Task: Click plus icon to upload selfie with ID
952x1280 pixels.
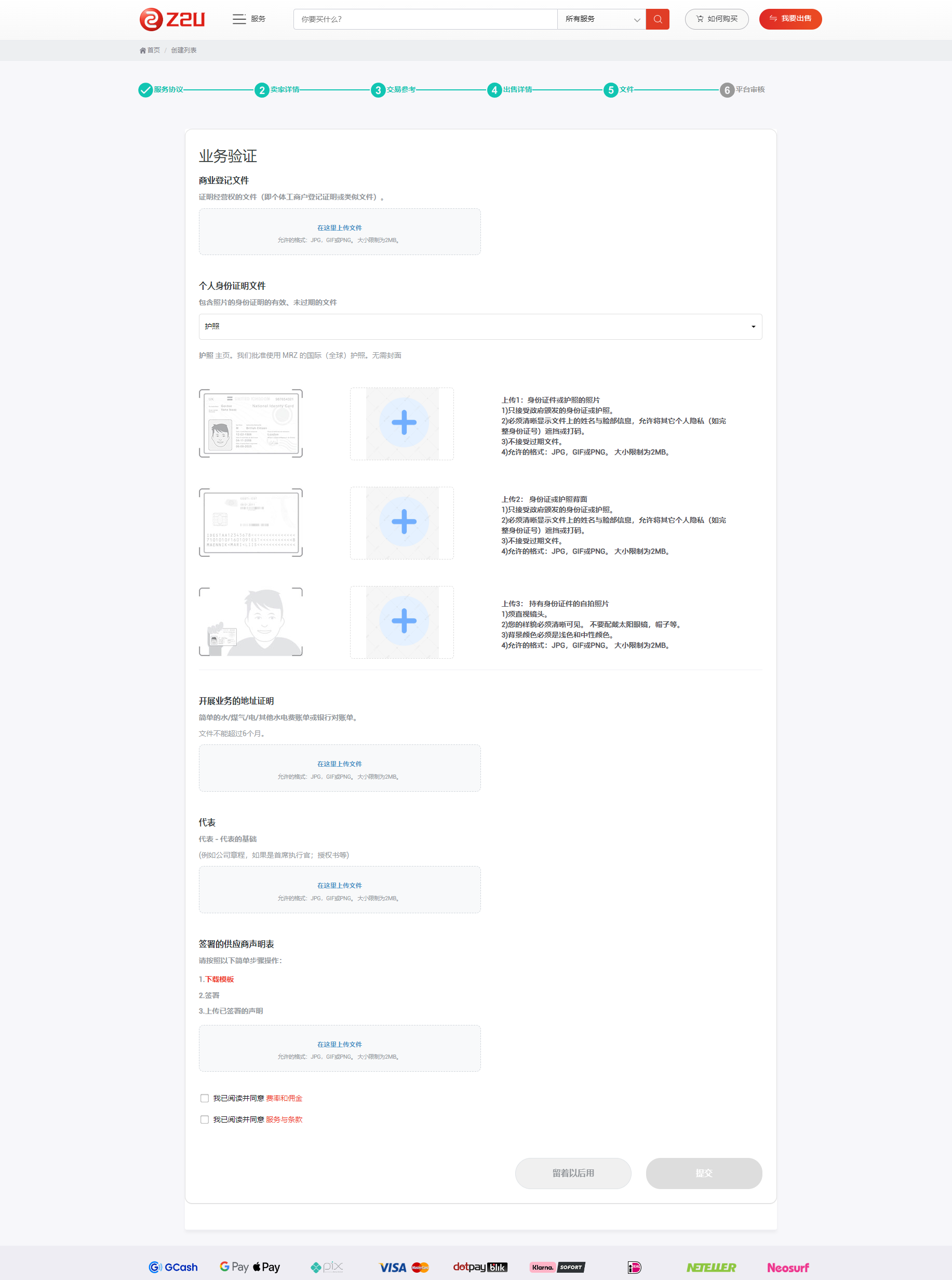Action: coord(404,621)
